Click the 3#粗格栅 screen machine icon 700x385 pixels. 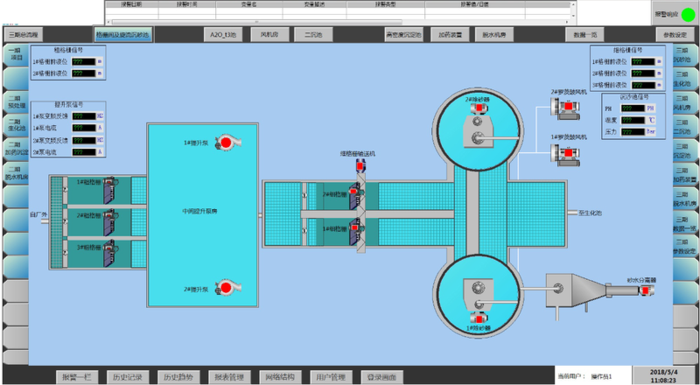(x=110, y=253)
